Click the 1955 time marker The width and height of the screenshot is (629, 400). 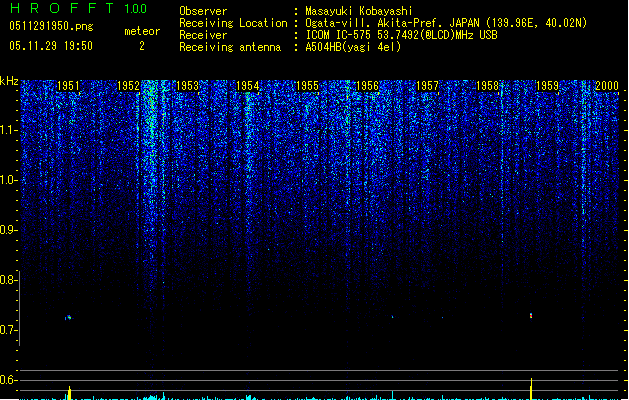point(307,86)
